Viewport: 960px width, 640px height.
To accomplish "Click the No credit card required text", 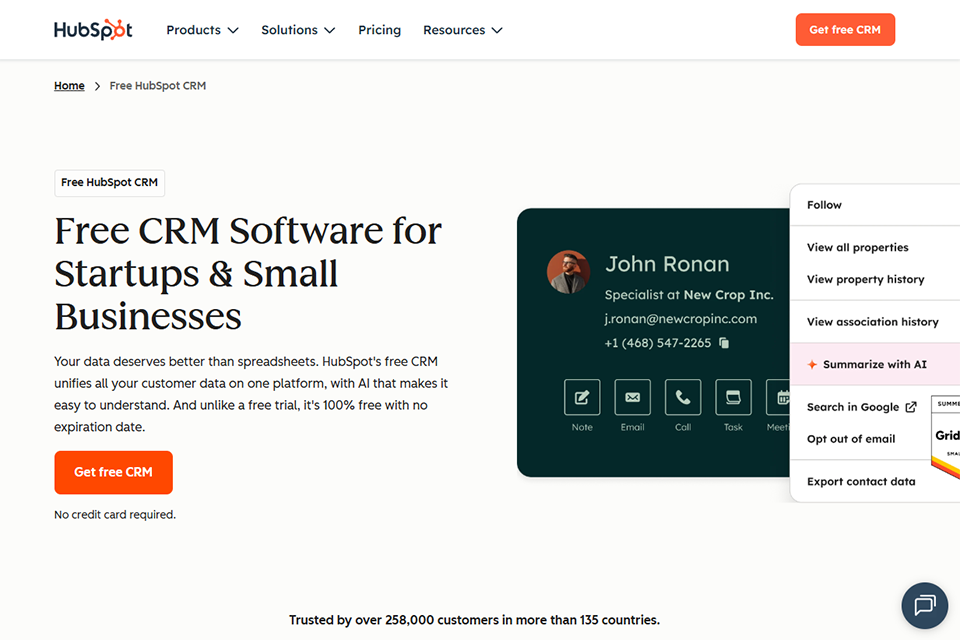I will [115, 514].
